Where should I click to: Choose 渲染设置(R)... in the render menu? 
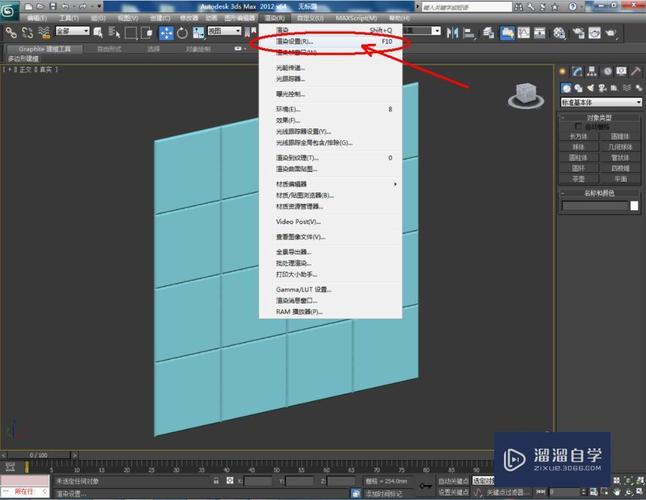(296, 41)
